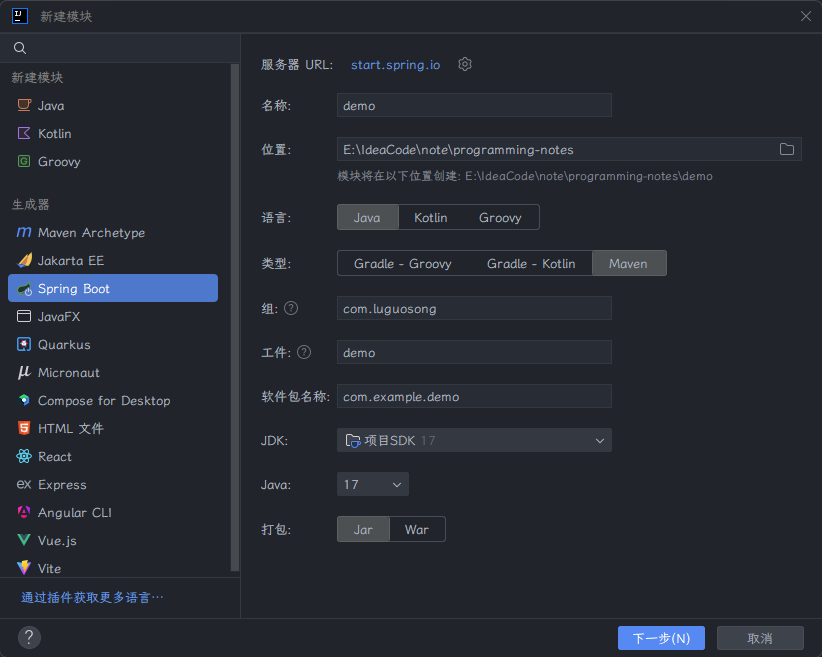Set build type to Maven
Screen dimensions: 822x657
coord(629,263)
